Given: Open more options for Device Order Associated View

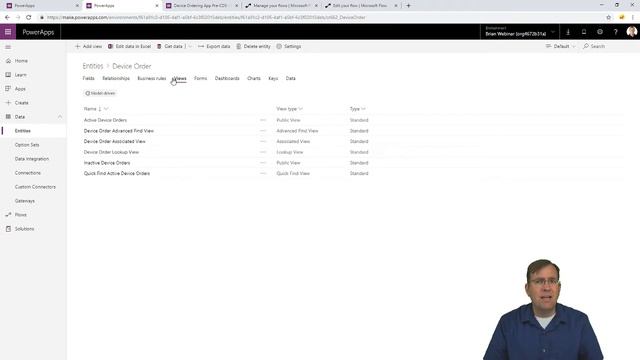Looking at the screenshot, I should point(263,141).
